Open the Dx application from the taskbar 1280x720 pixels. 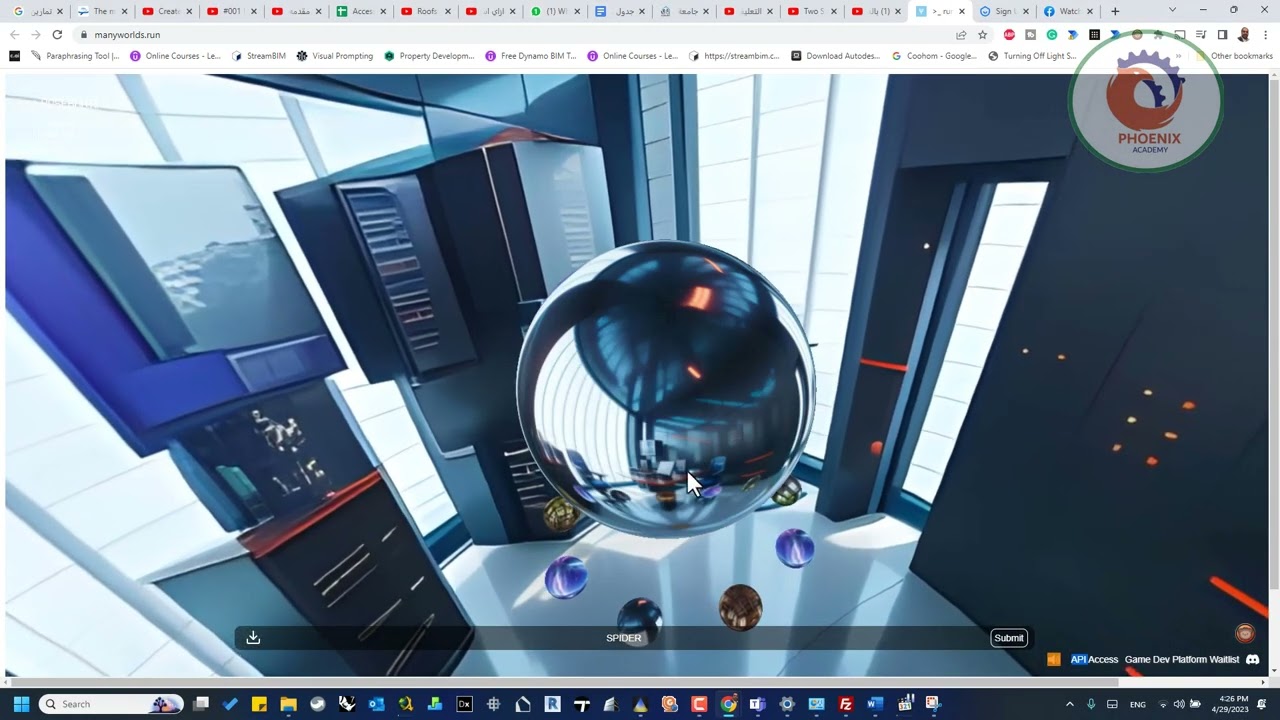[x=464, y=704]
